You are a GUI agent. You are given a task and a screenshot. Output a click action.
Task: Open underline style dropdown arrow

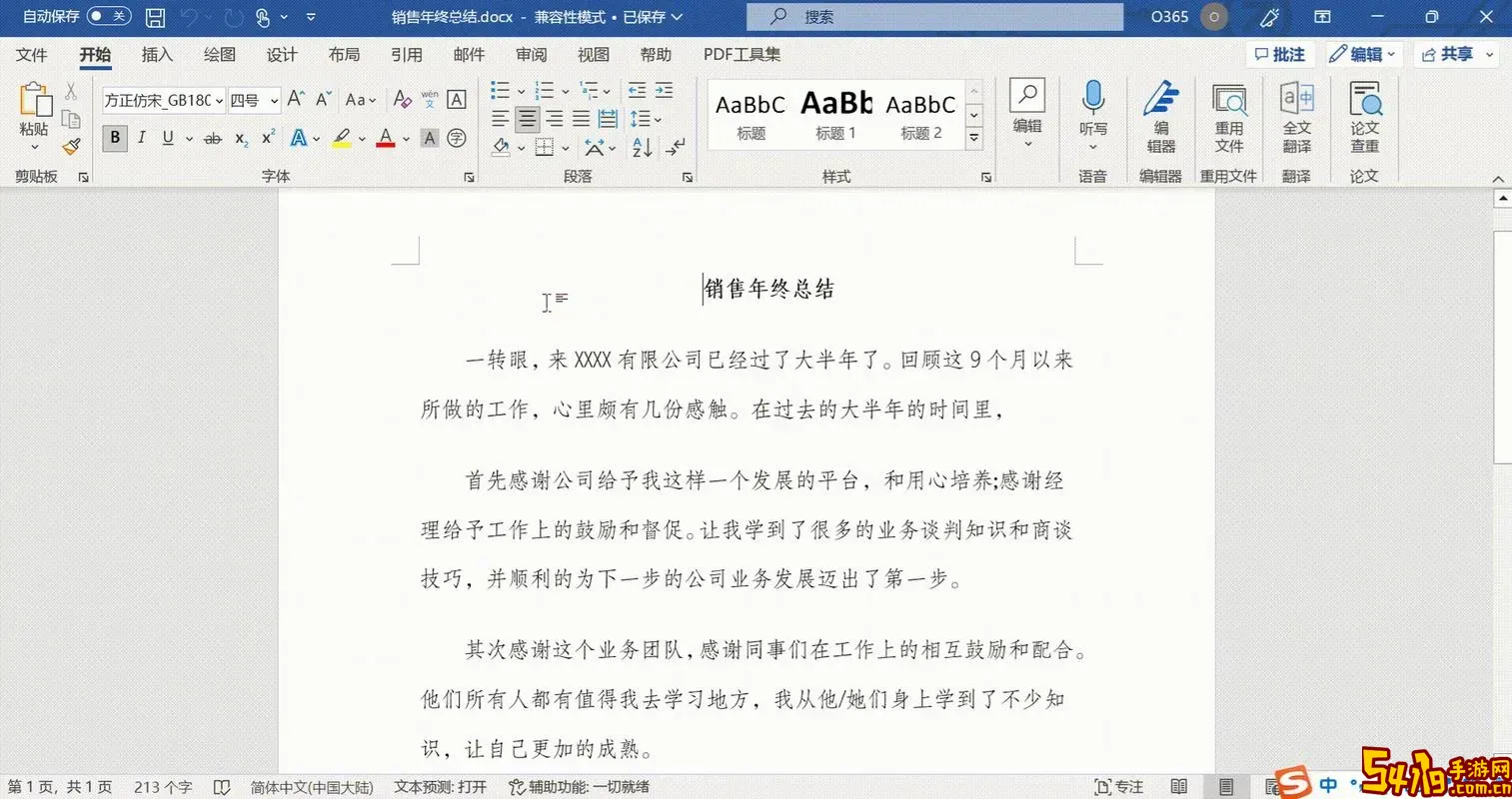click(189, 139)
